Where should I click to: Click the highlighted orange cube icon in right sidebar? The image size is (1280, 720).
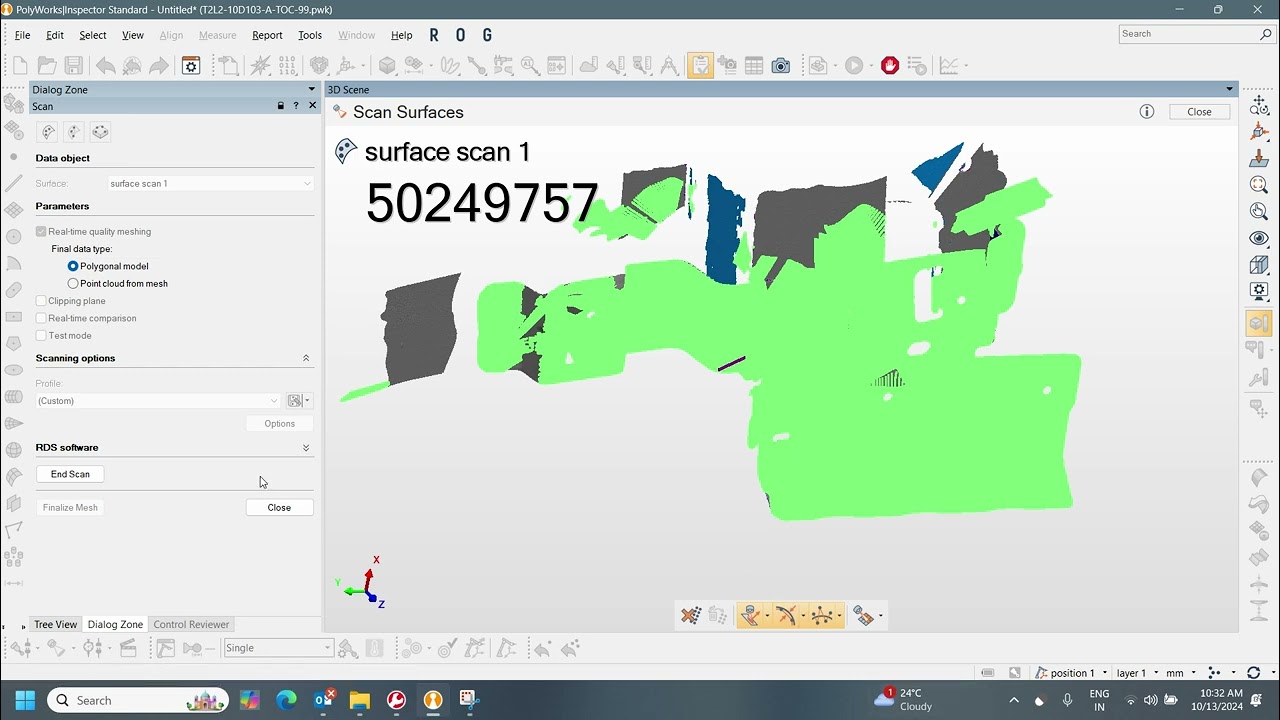(x=1259, y=323)
